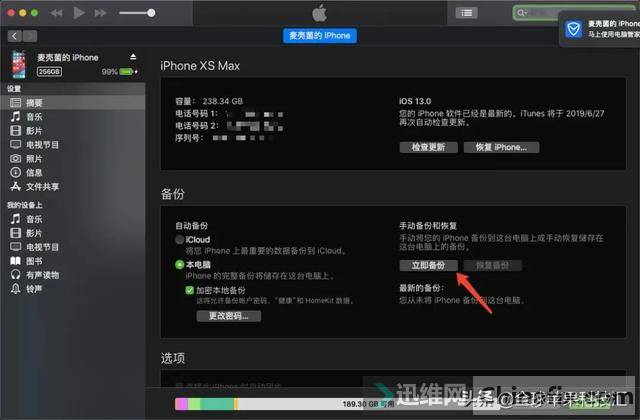Open the list view icon in toolbar

466,13
